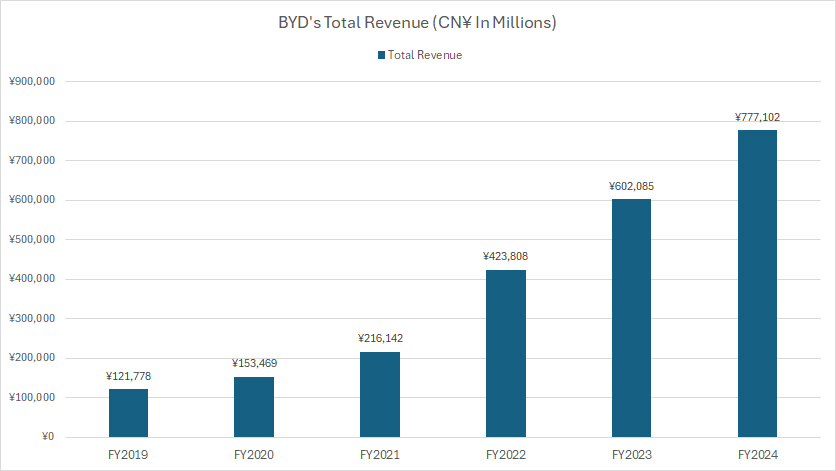Image resolution: width=836 pixels, height=471 pixels.
Task: Click the FY2021 axis label
Action: point(380,455)
